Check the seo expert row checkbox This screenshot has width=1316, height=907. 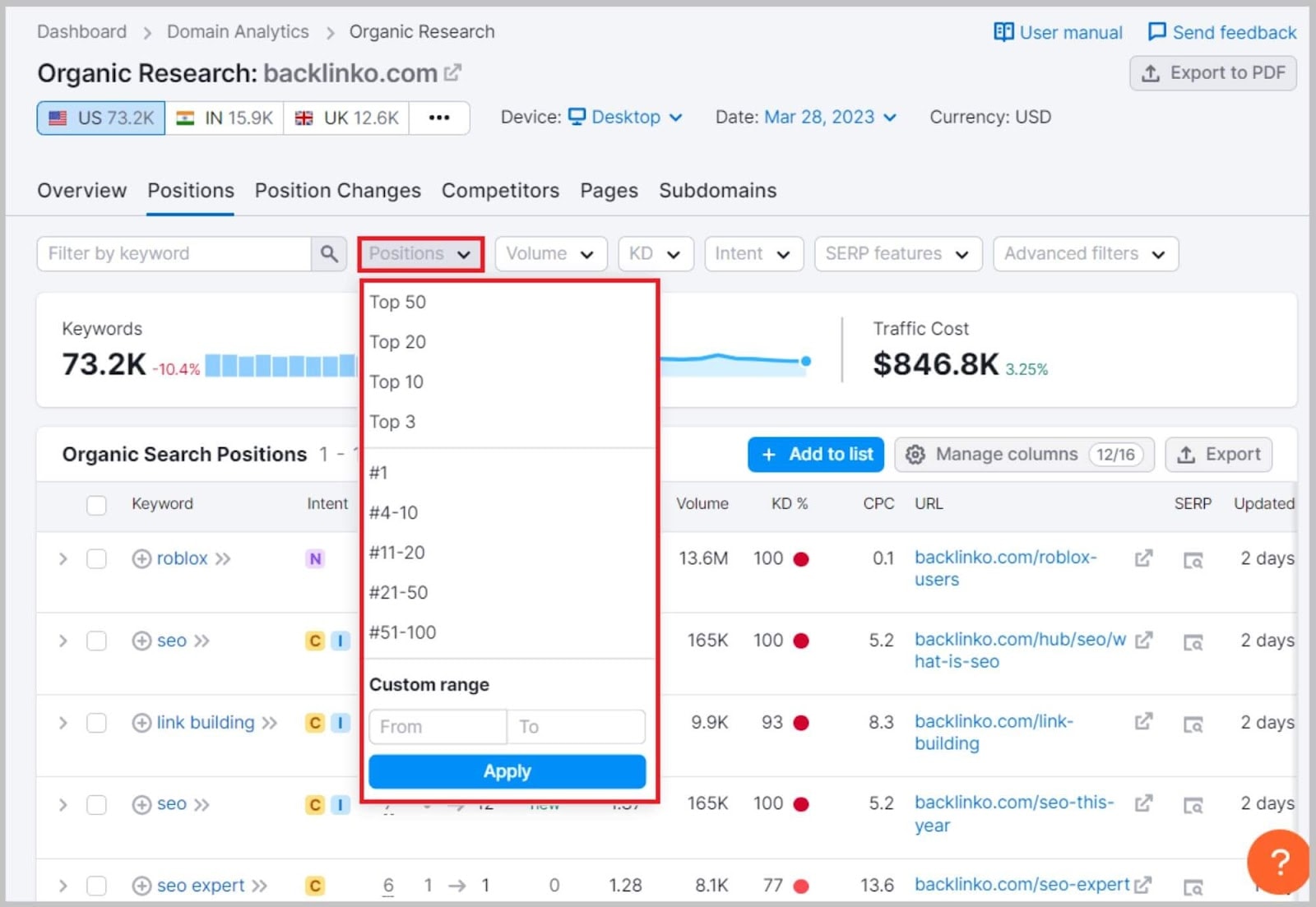[x=96, y=886]
